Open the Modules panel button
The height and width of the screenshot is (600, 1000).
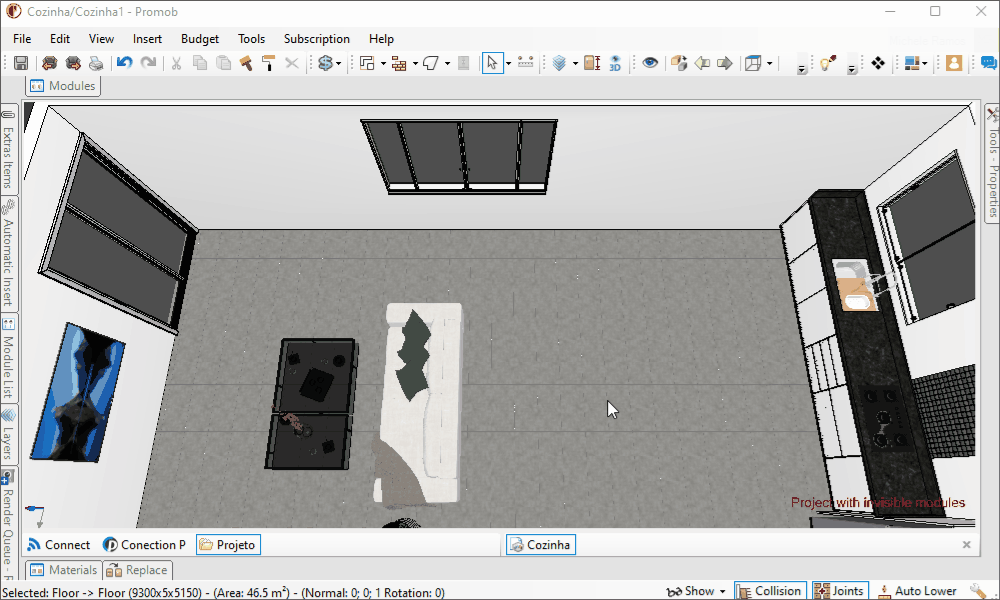tap(63, 86)
